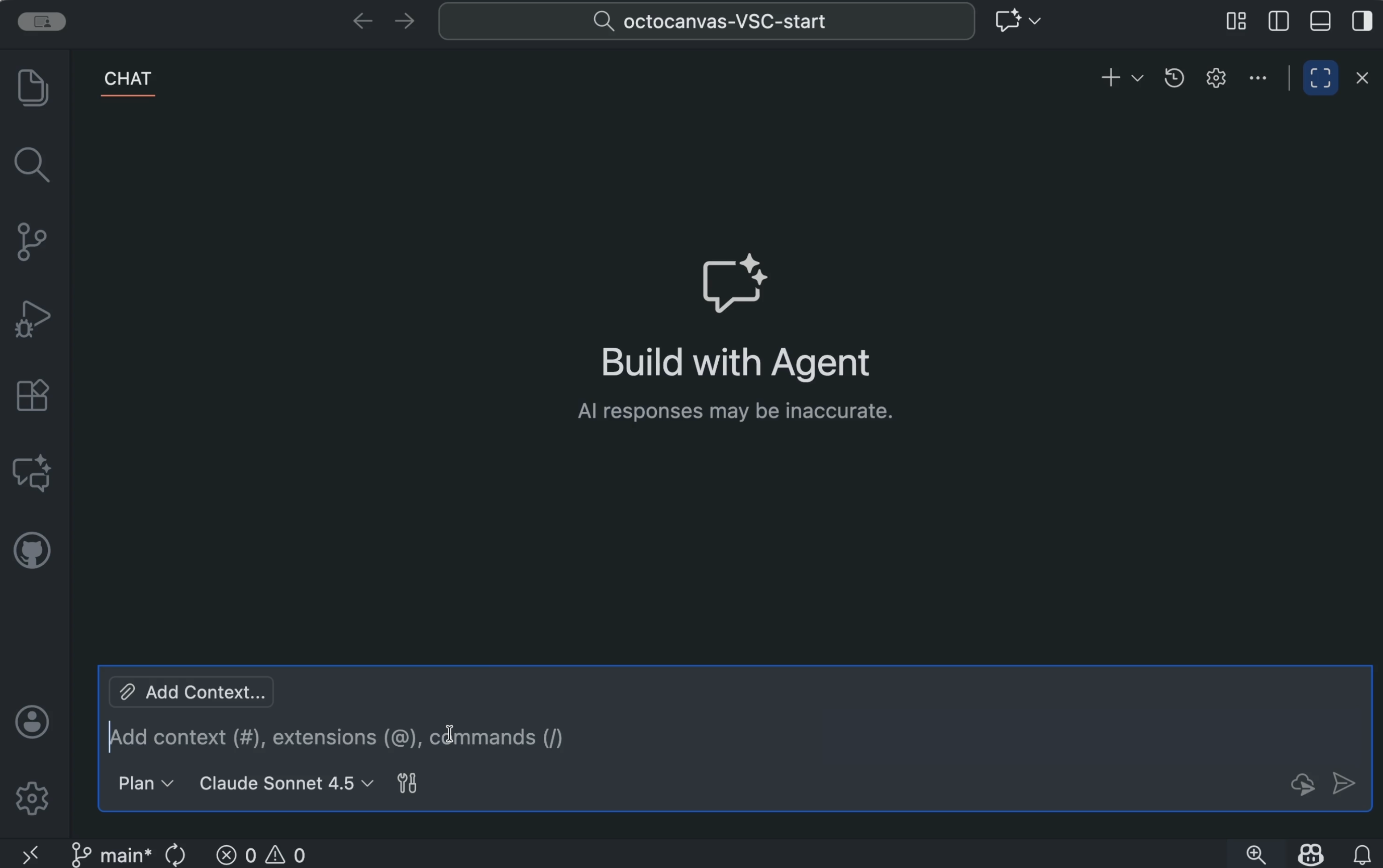
Task: Open the Plan mode dropdown
Action: coord(146,783)
